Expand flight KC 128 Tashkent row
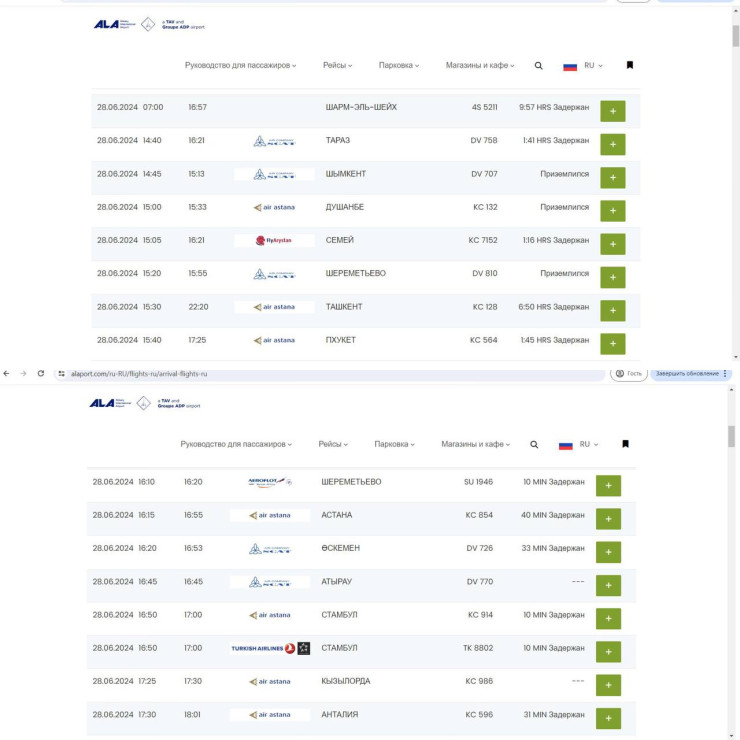Viewport: 740px width, 740px height. (612, 310)
